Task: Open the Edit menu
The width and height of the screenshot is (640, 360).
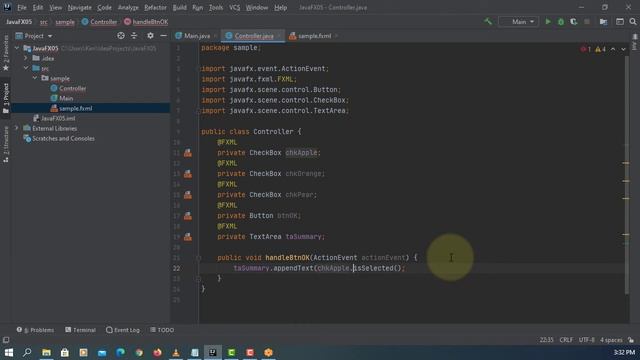Action: pos(38,7)
